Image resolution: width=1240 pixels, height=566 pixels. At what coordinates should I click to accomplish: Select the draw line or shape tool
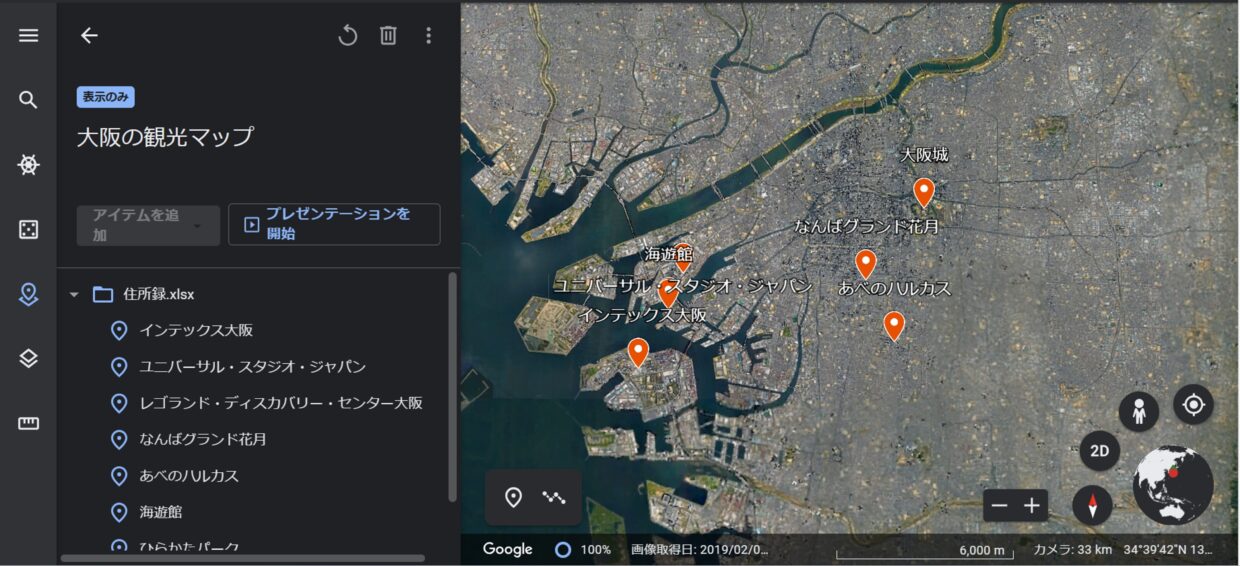(x=554, y=497)
